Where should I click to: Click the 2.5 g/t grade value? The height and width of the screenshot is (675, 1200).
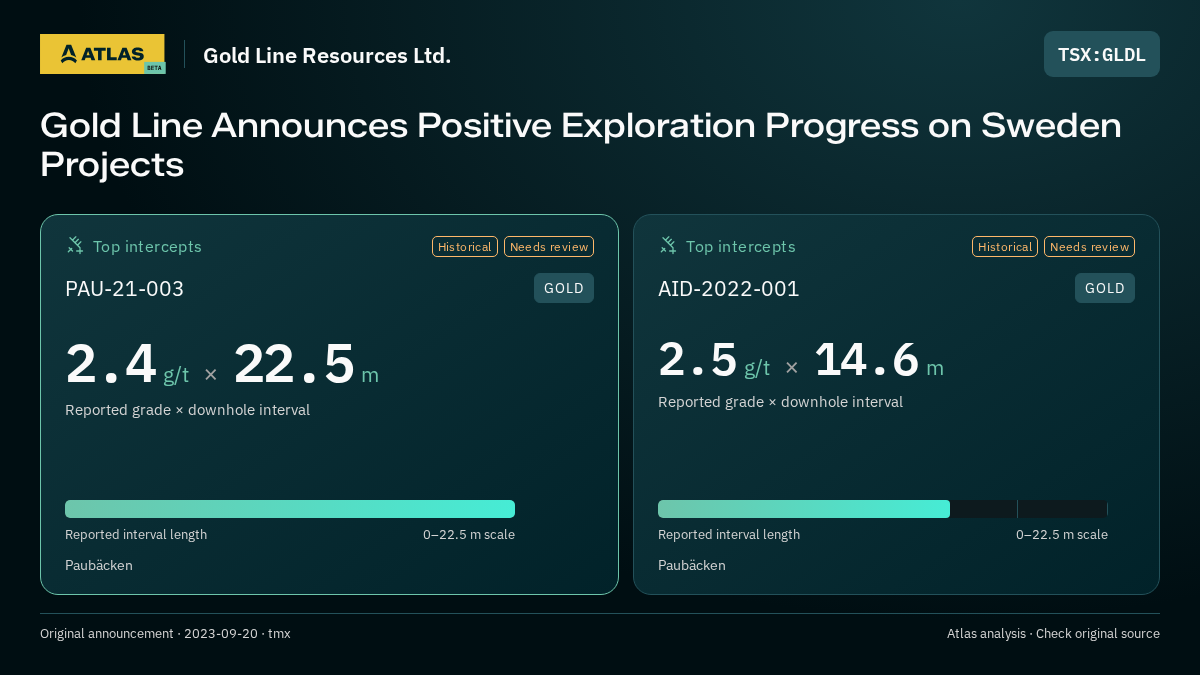pos(714,360)
